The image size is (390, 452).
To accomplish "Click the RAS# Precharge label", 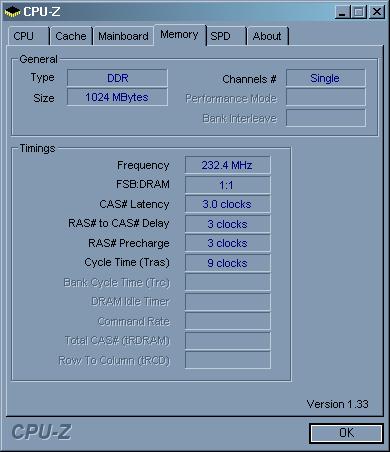I will (129, 243).
